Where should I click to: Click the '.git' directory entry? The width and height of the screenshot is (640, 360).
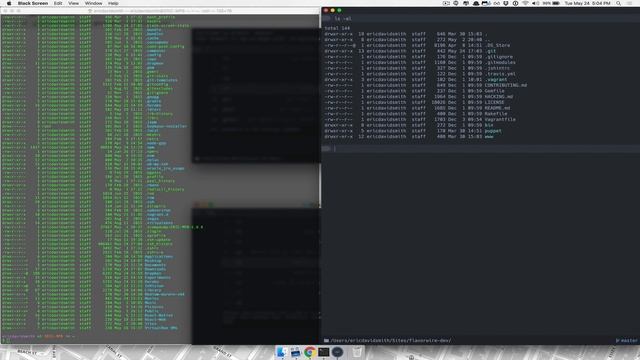pos(491,51)
